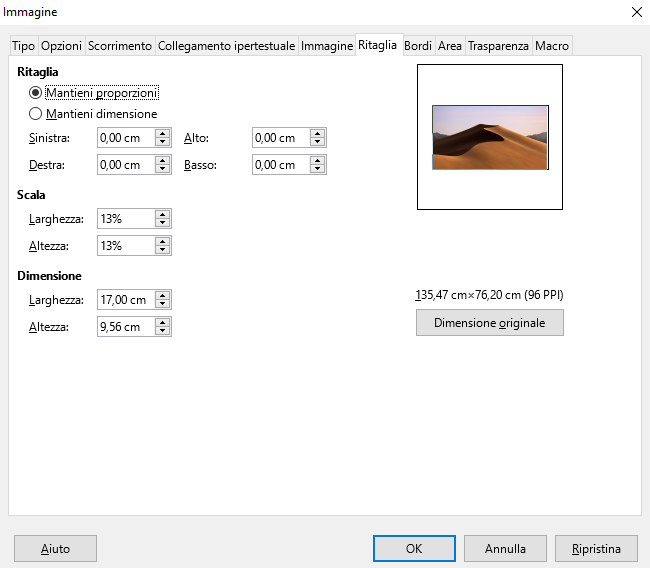The width and height of the screenshot is (650, 568).
Task: Decrease the Alto crop value
Action: point(318,142)
